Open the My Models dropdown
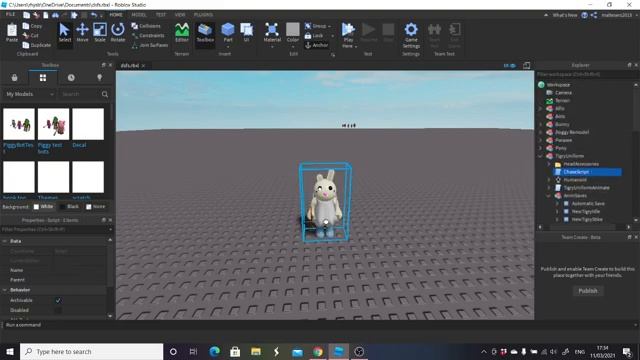640x360 pixels. click(x=29, y=94)
